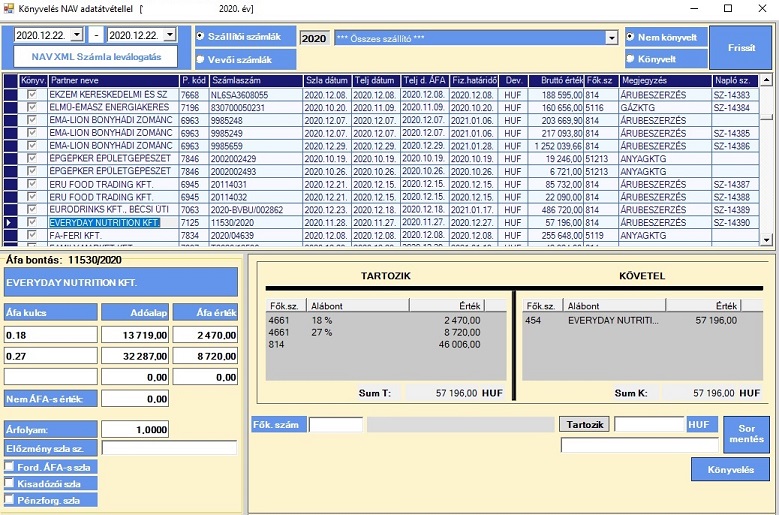
Task: Click the Frissít refresh button
Action: (741, 48)
